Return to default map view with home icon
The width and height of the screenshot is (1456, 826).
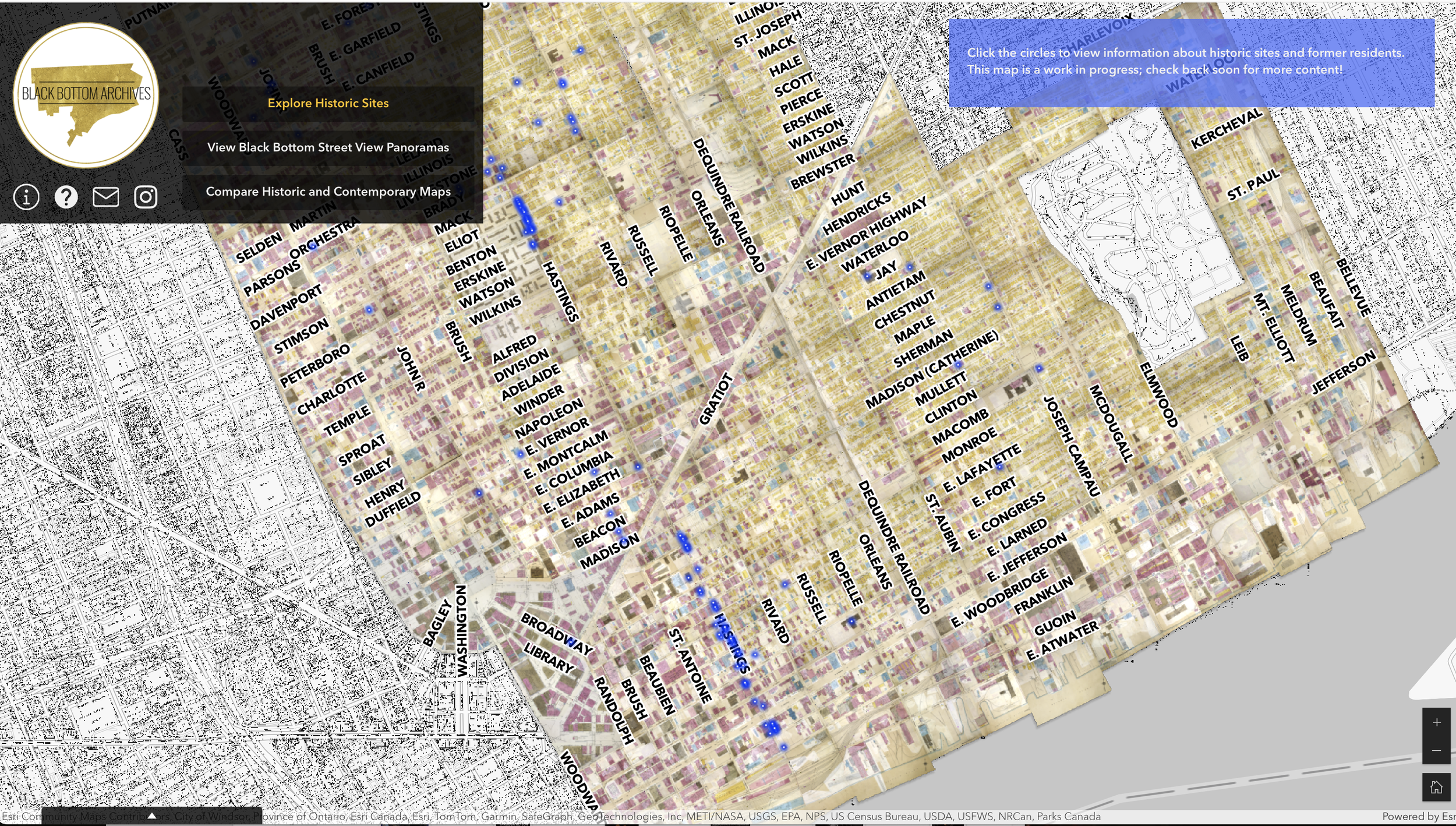point(1436,787)
